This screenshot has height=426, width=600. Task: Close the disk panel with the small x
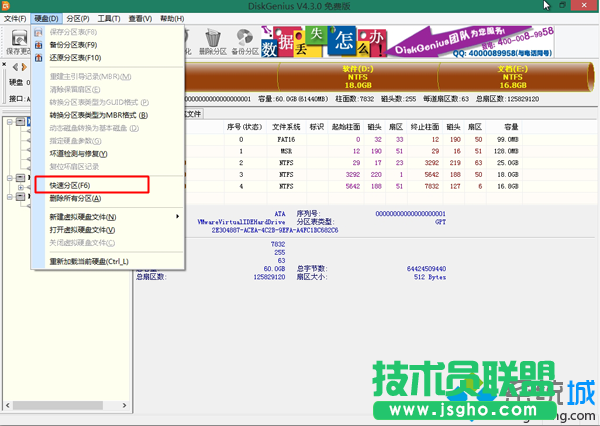(x=4, y=64)
